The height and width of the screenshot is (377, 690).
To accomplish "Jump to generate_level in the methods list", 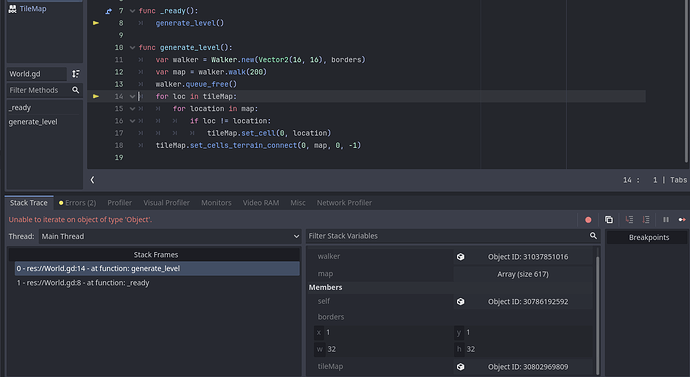I will (x=33, y=122).
